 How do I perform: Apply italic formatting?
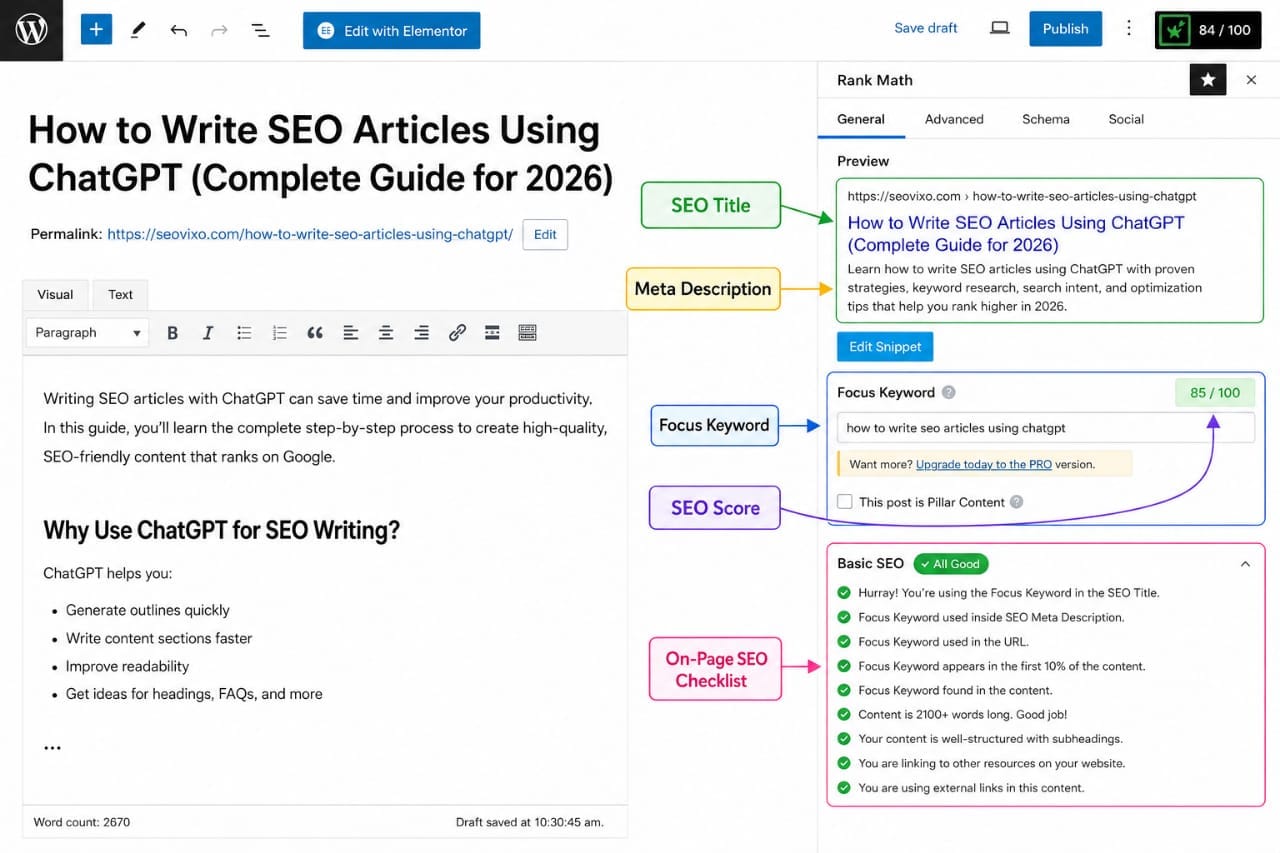point(208,333)
